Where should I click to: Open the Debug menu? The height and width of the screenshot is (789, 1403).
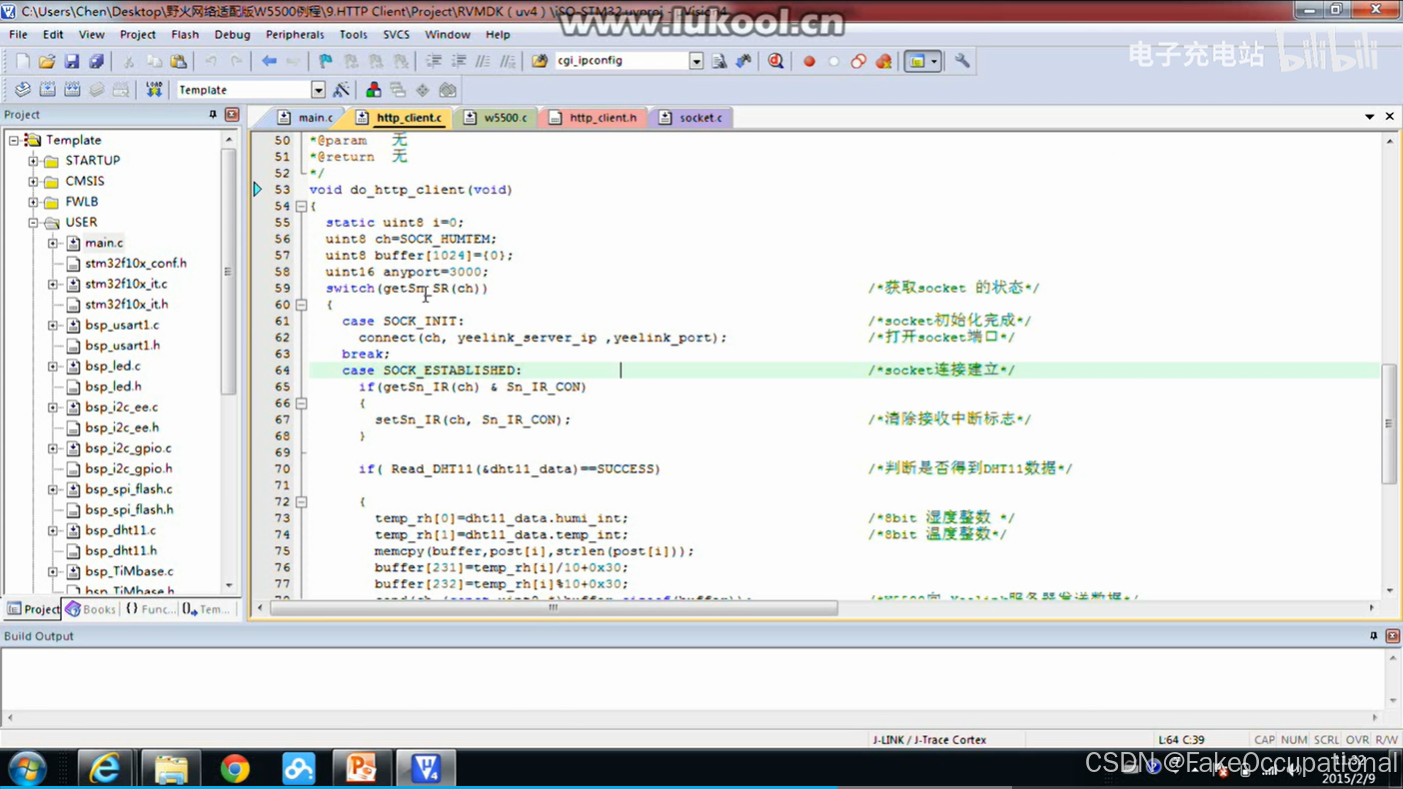(232, 34)
